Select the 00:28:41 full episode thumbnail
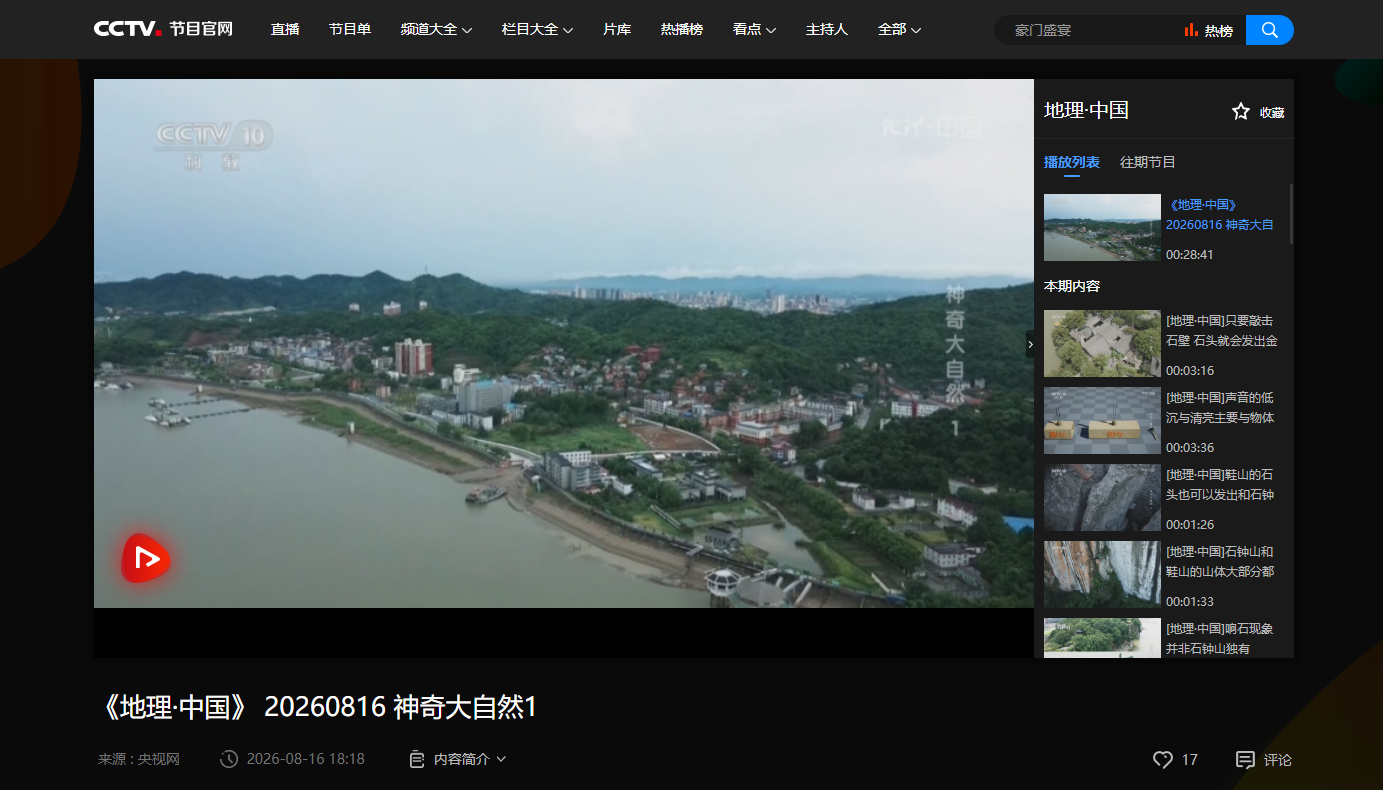Viewport: 1383px width, 790px height. tap(1102, 227)
